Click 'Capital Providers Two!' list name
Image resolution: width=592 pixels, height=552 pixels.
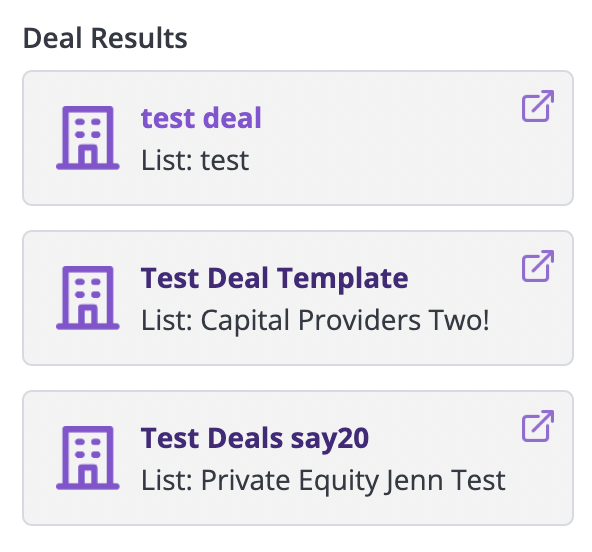[345, 321]
